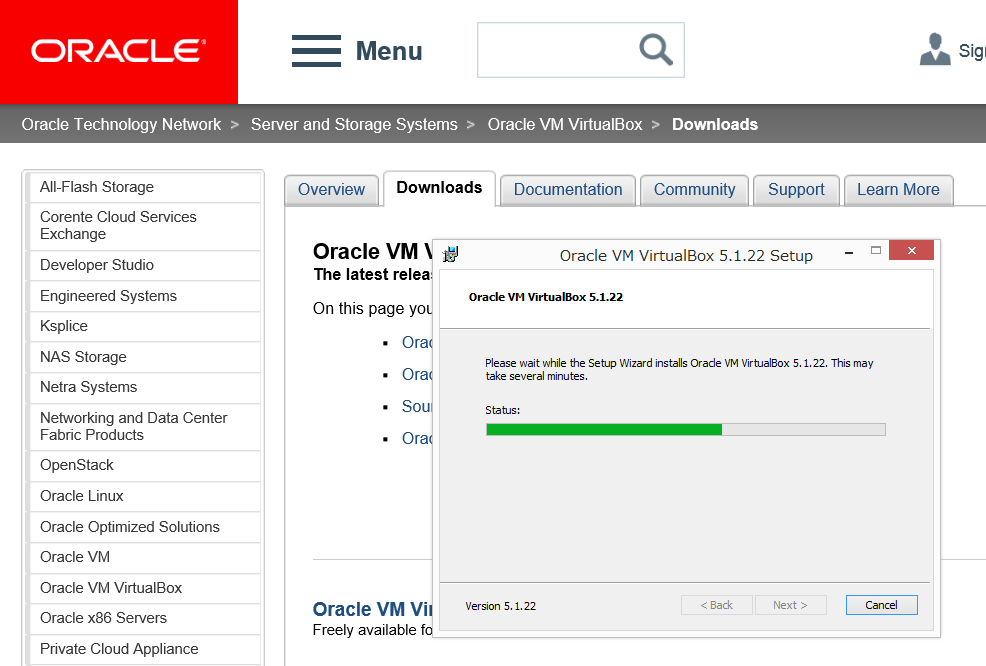Click the Version 5.1.22 label
Screen dimensions: 986x666
501,606
